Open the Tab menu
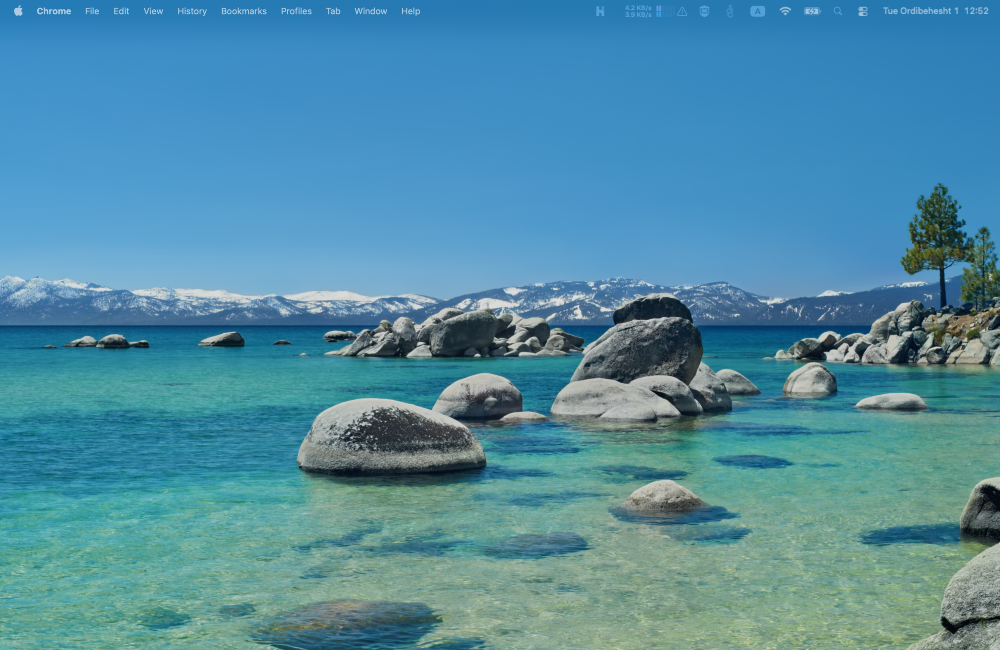 click(333, 11)
